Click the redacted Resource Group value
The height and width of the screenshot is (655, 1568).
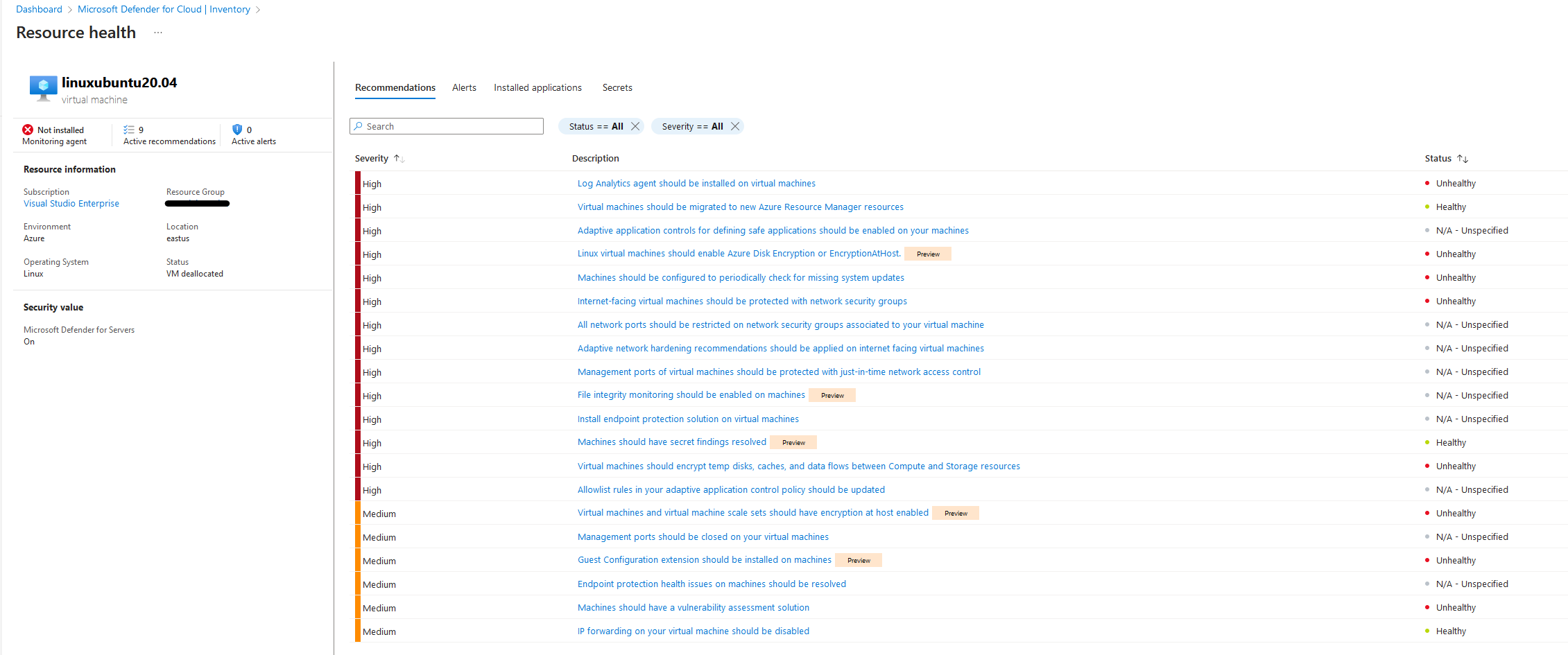(x=197, y=204)
